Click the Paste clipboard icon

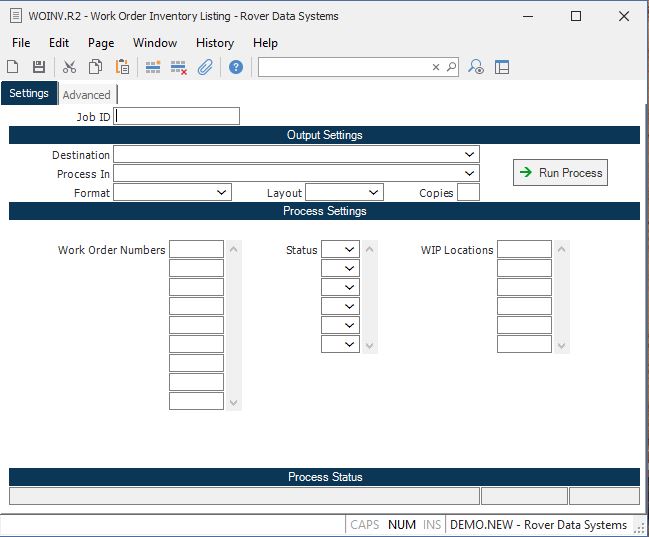[122, 67]
